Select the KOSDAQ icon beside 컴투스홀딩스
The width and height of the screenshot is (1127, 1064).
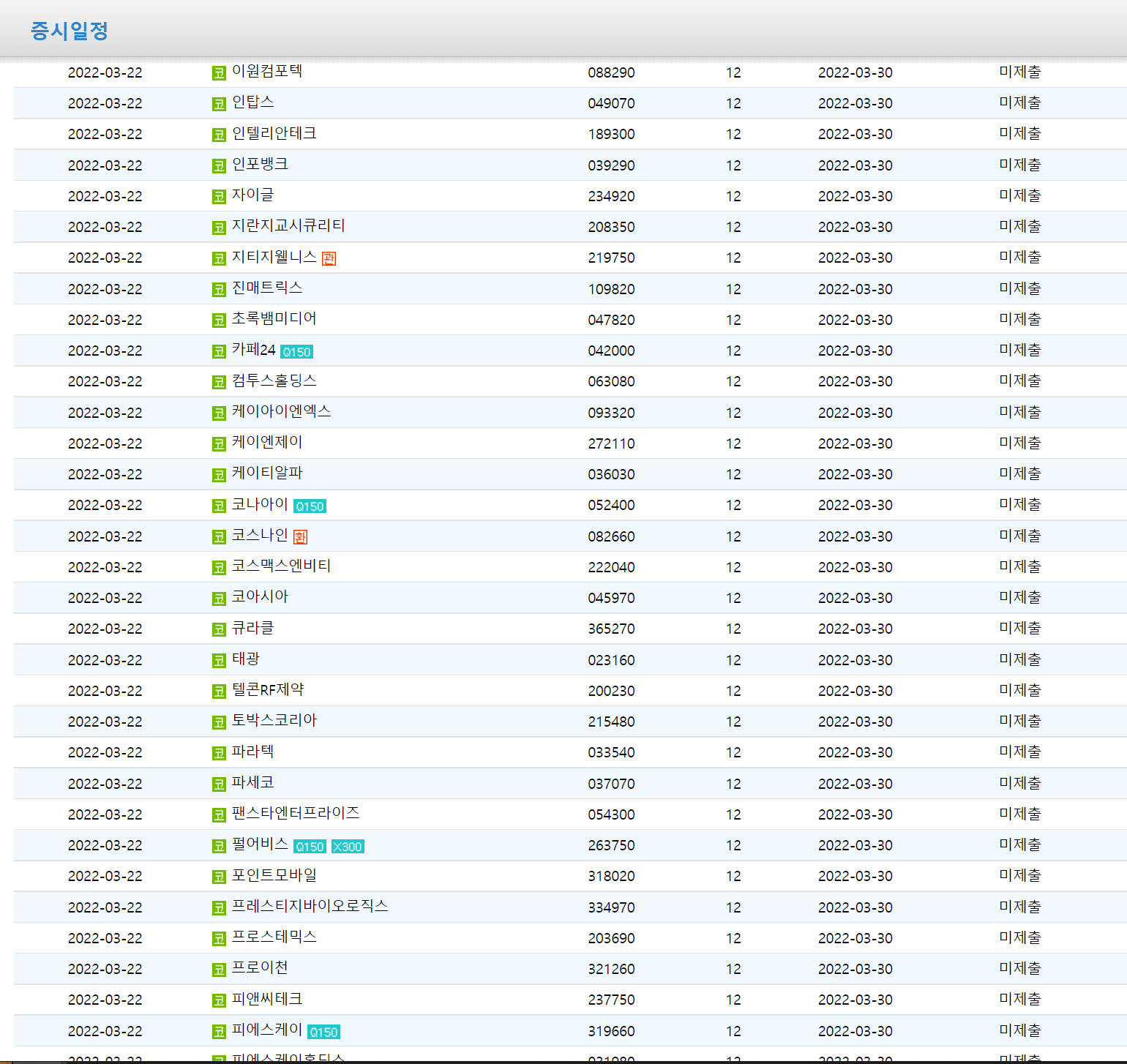219,382
